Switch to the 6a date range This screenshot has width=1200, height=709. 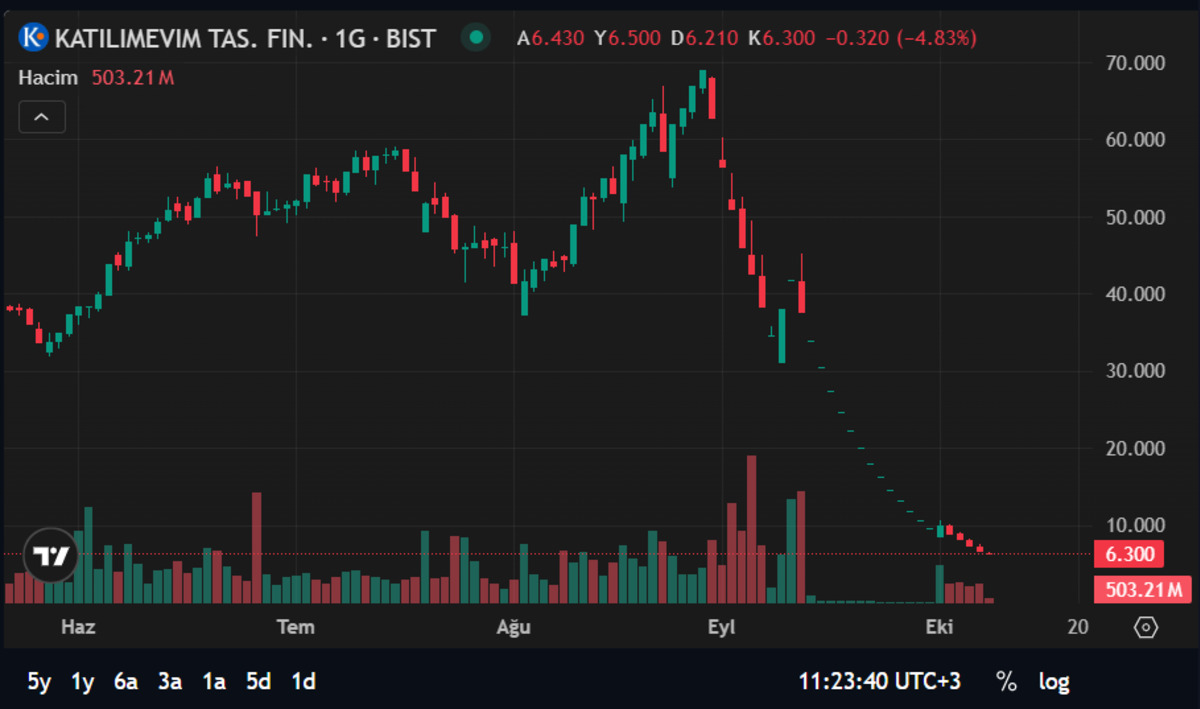click(x=126, y=682)
